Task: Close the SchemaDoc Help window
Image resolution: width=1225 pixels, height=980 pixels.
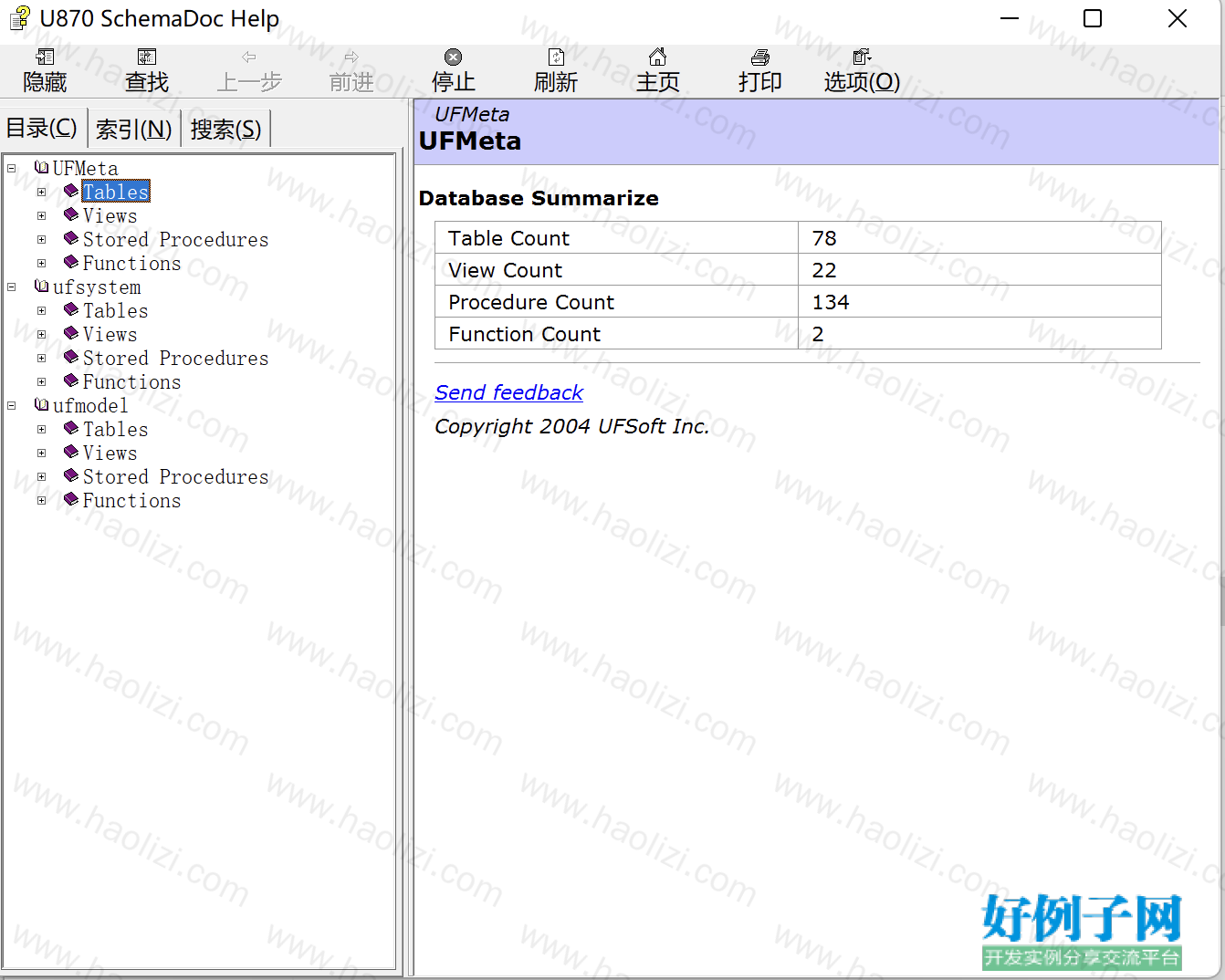Action: pyautogui.click(x=1178, y=18)
